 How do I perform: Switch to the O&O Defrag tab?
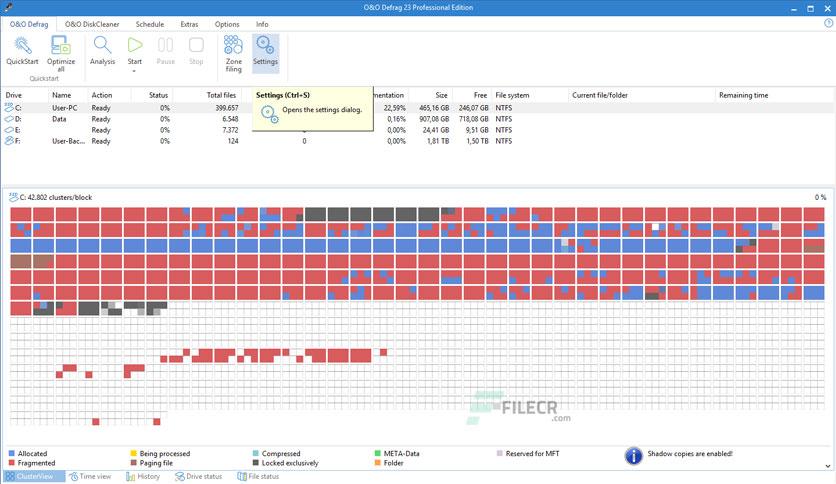[29, 24]
